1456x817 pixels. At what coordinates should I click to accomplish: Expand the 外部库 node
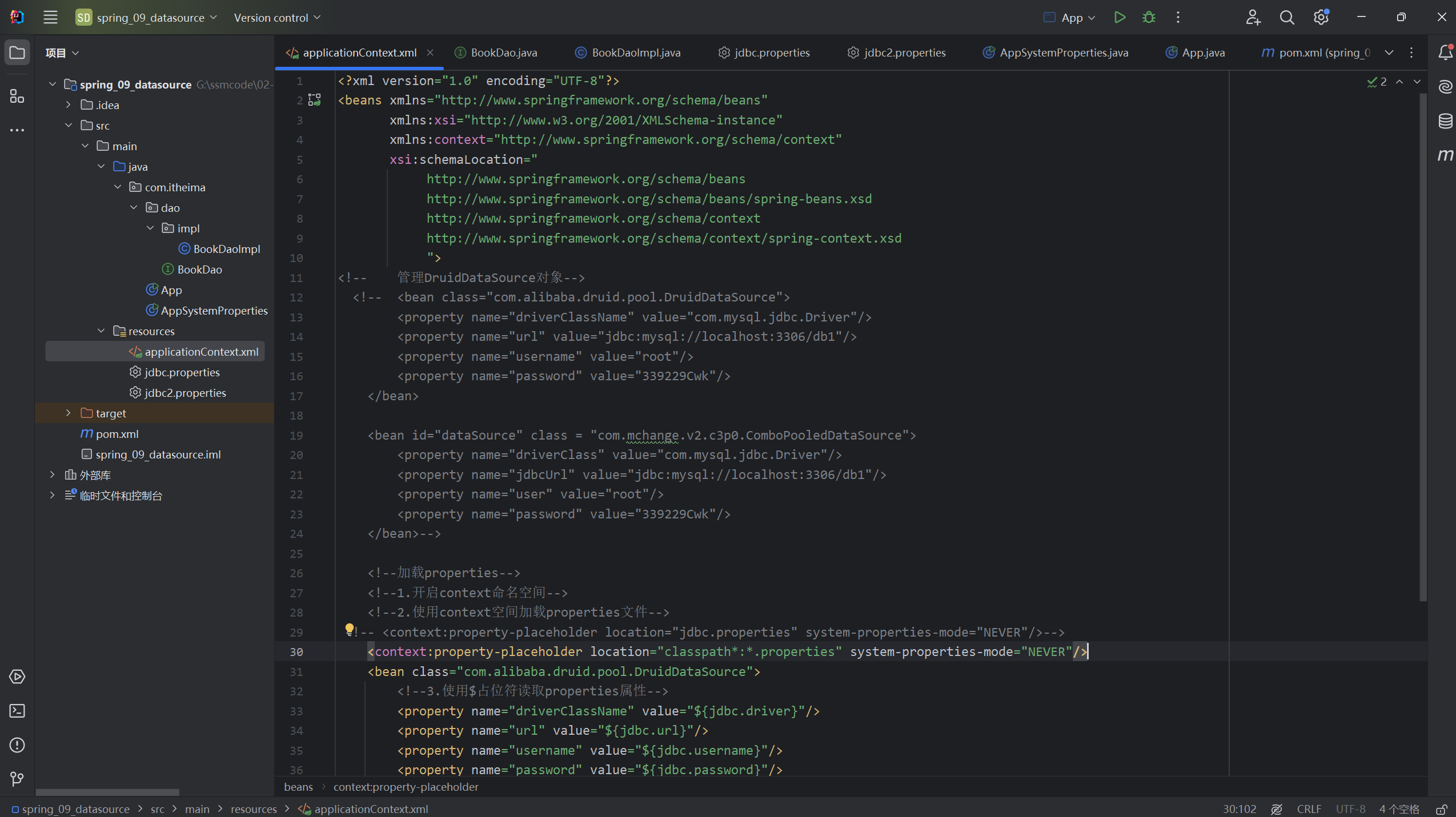pyautogui.click(x=53, y=474)
